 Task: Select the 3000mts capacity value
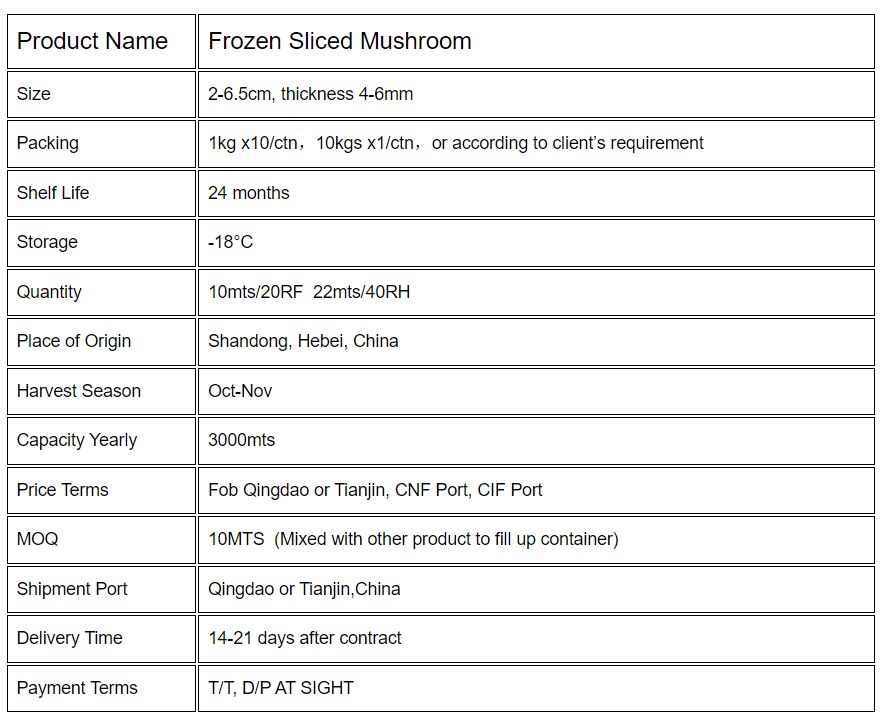(x=242, y=440)
